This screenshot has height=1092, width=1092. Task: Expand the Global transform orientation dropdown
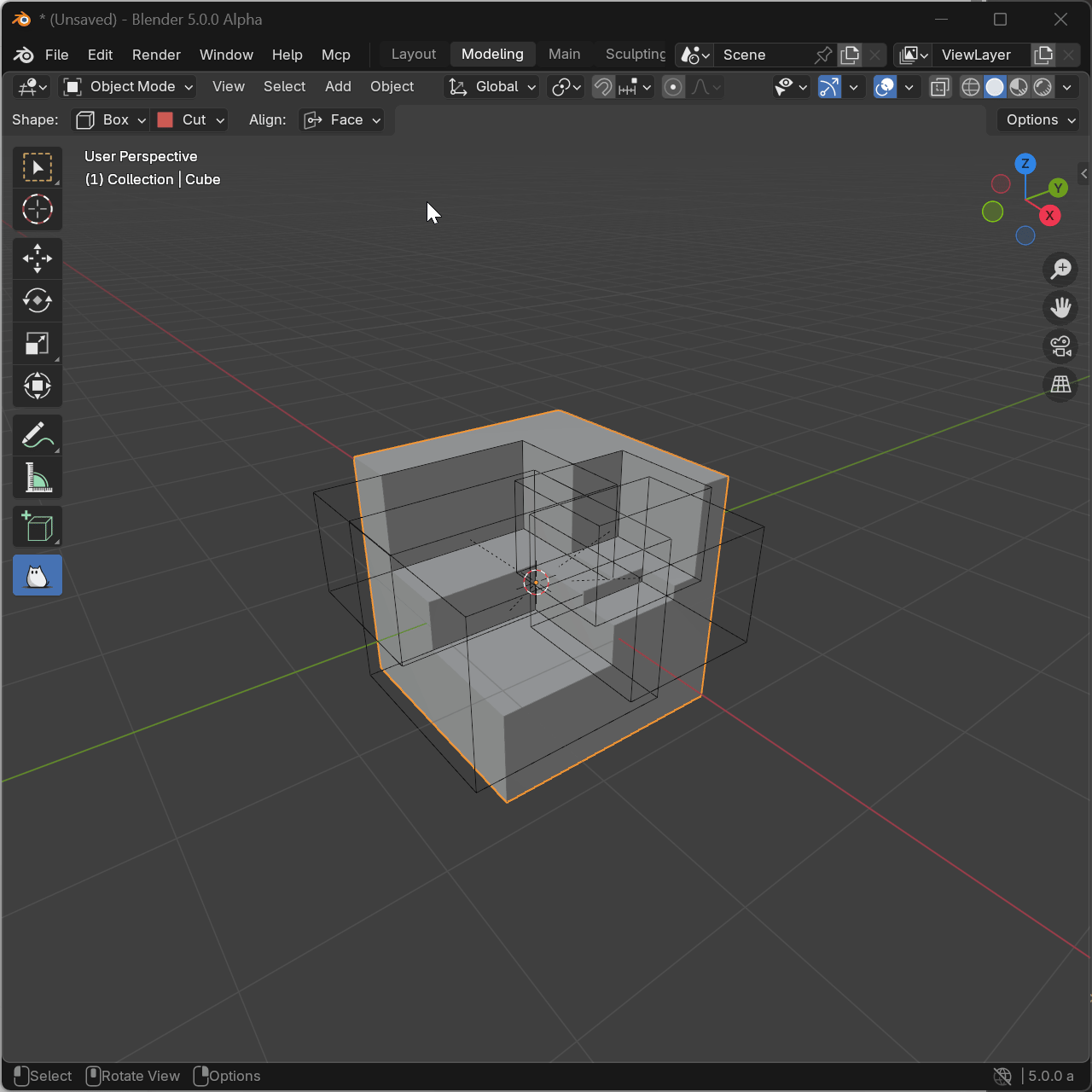click(x=492, y=87)
